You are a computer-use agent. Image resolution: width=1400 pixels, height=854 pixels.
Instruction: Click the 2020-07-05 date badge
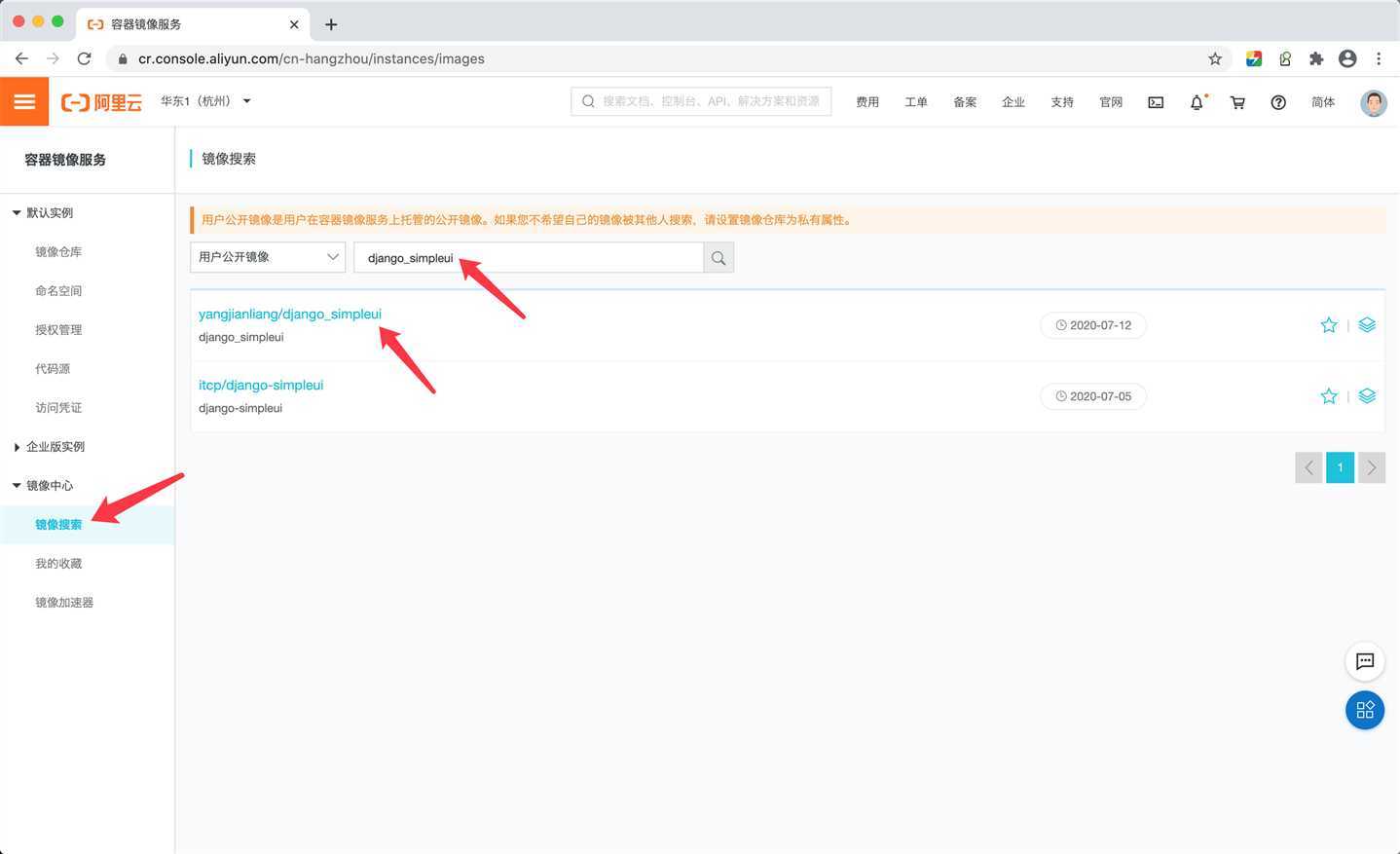(1093, 396)
